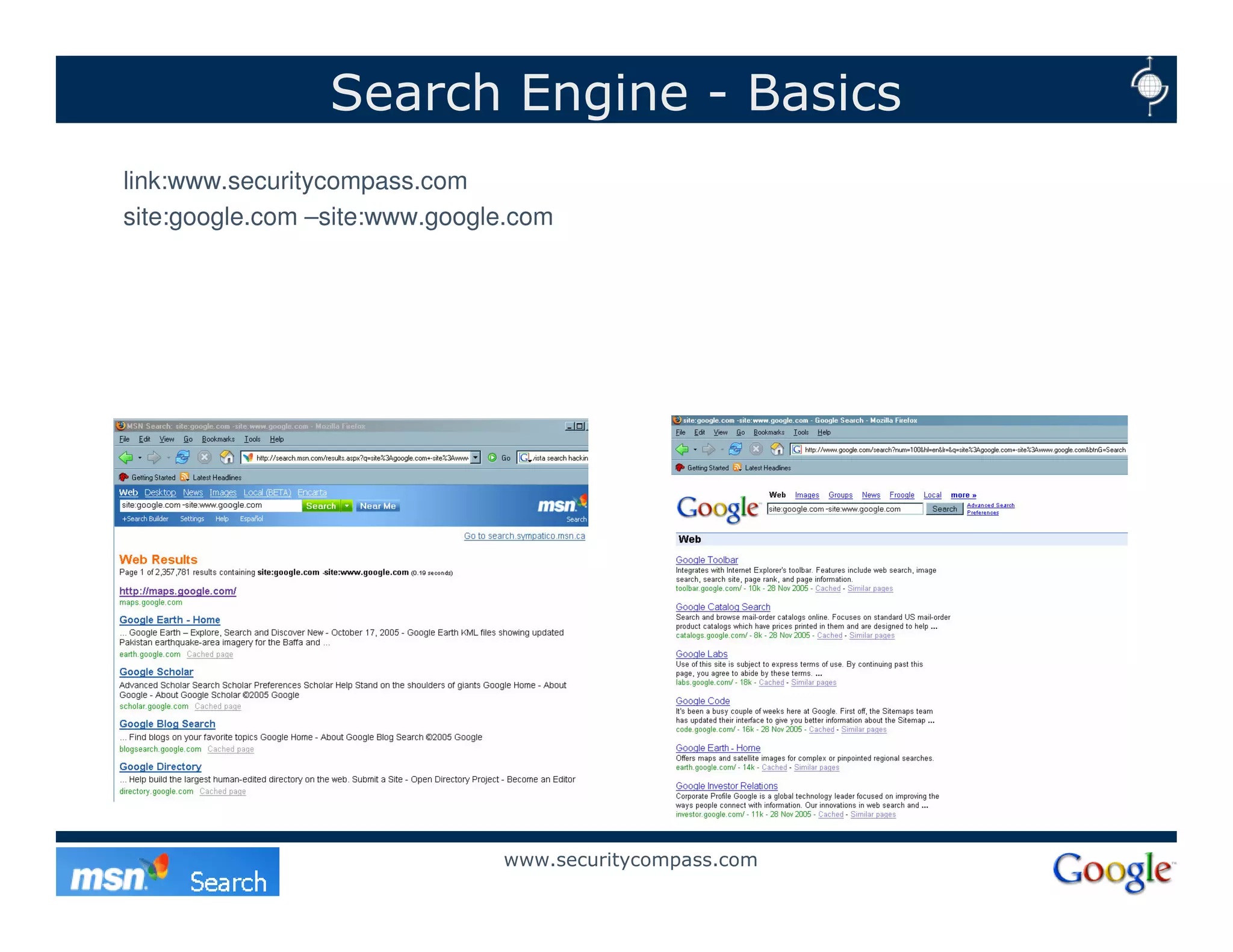Screen dimensions: 1233x952
Task: Click Forward arrow in MSN Search window
Action: coord(154,458)
